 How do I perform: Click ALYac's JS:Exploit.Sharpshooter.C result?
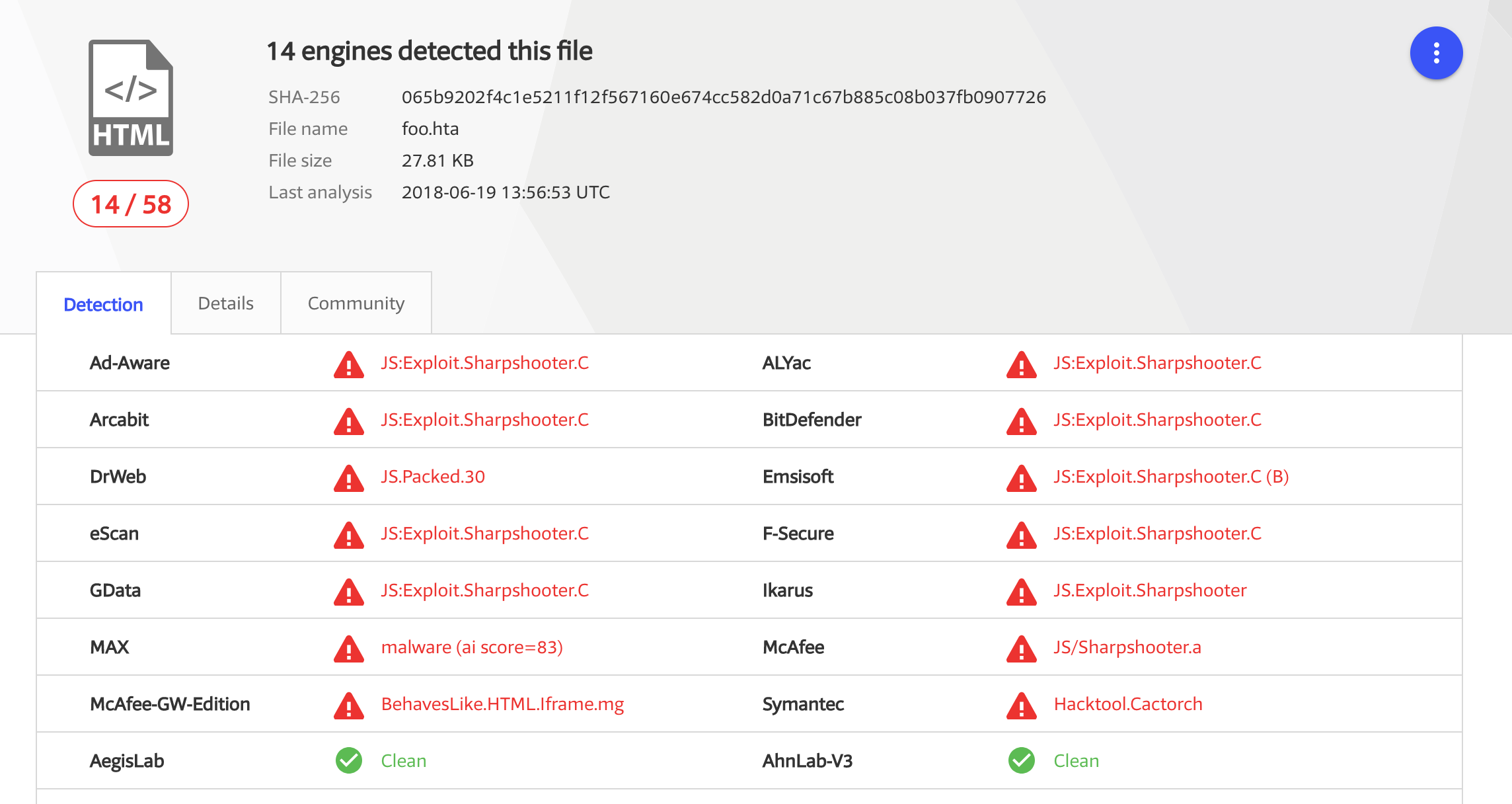tap(1157, 363)
